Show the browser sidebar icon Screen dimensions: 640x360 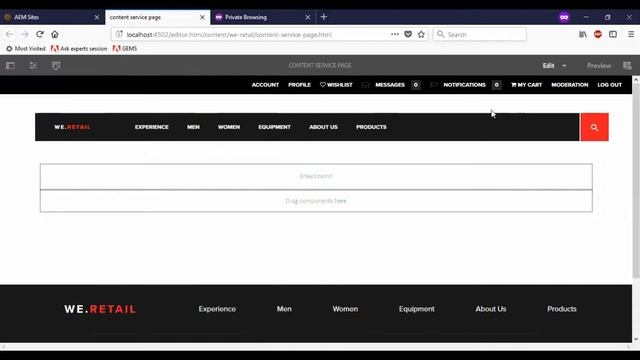tap(613, 34)
